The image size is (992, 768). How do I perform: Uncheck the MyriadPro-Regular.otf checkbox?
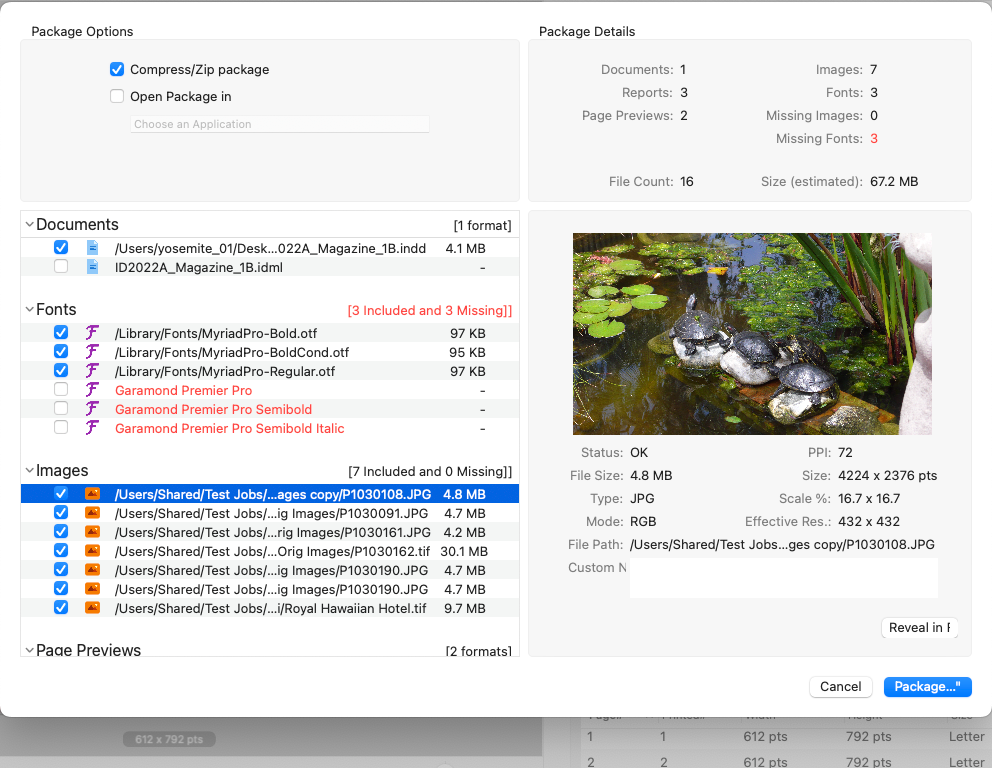point(61,370)
